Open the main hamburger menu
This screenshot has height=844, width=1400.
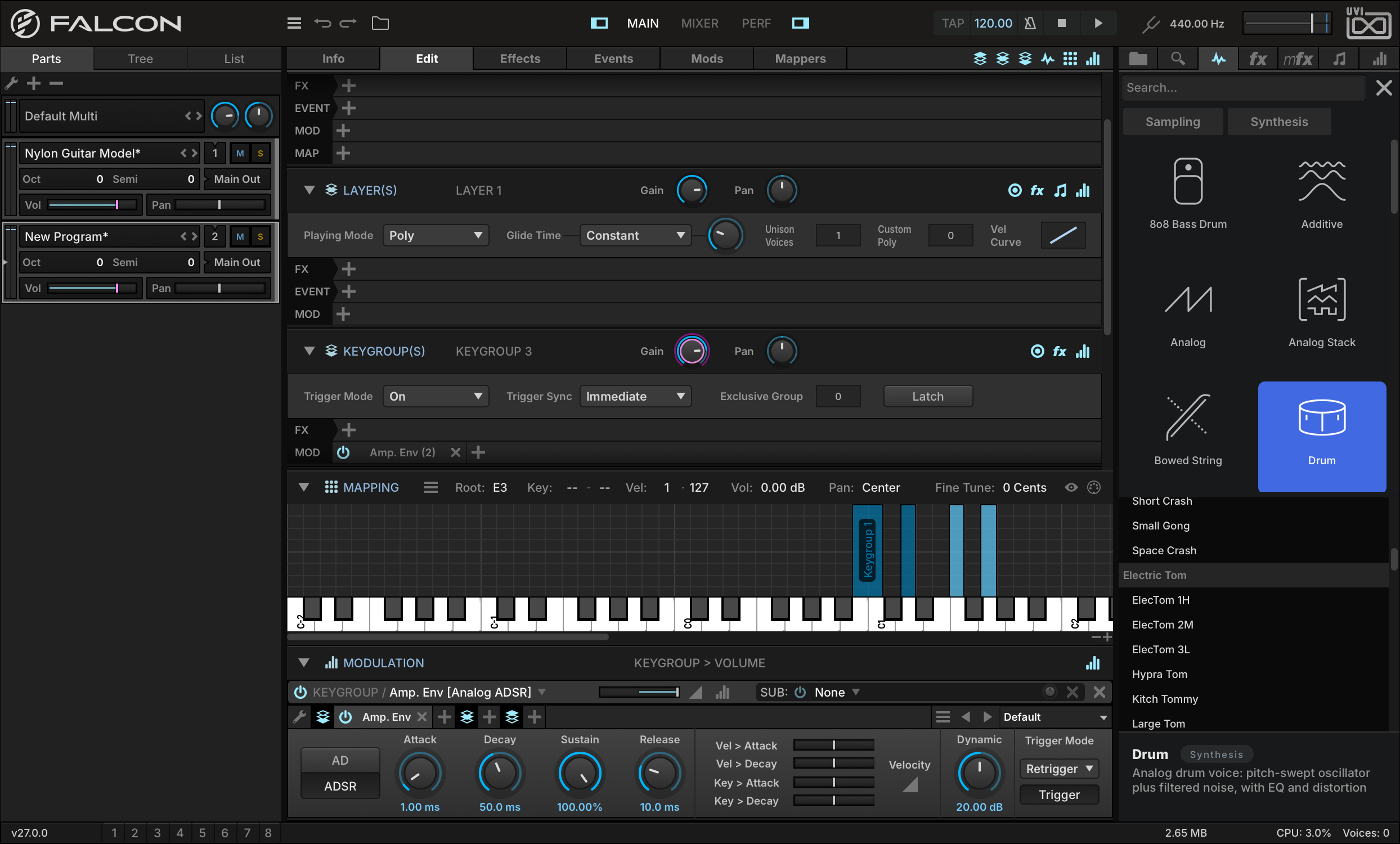[294, 23]
